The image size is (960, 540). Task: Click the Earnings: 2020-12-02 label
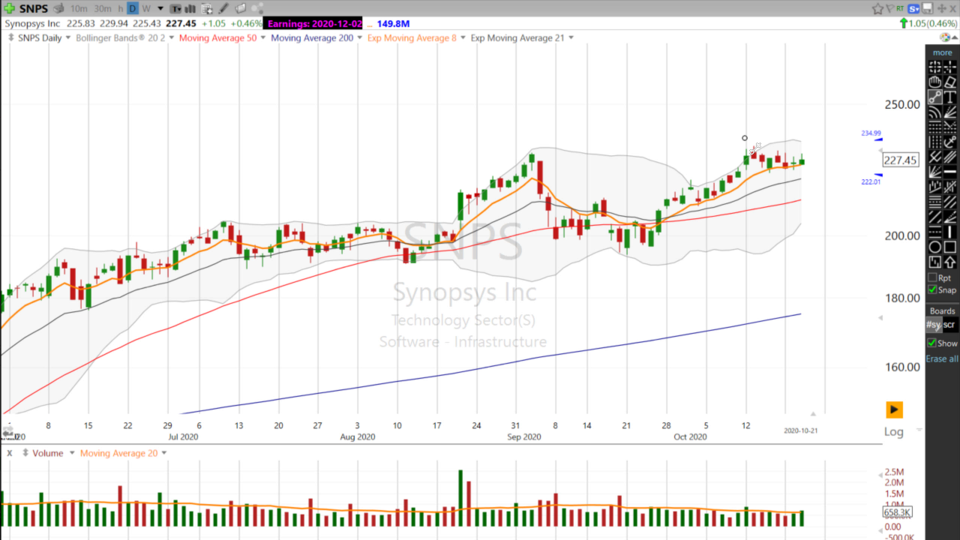tap(314, 23)
